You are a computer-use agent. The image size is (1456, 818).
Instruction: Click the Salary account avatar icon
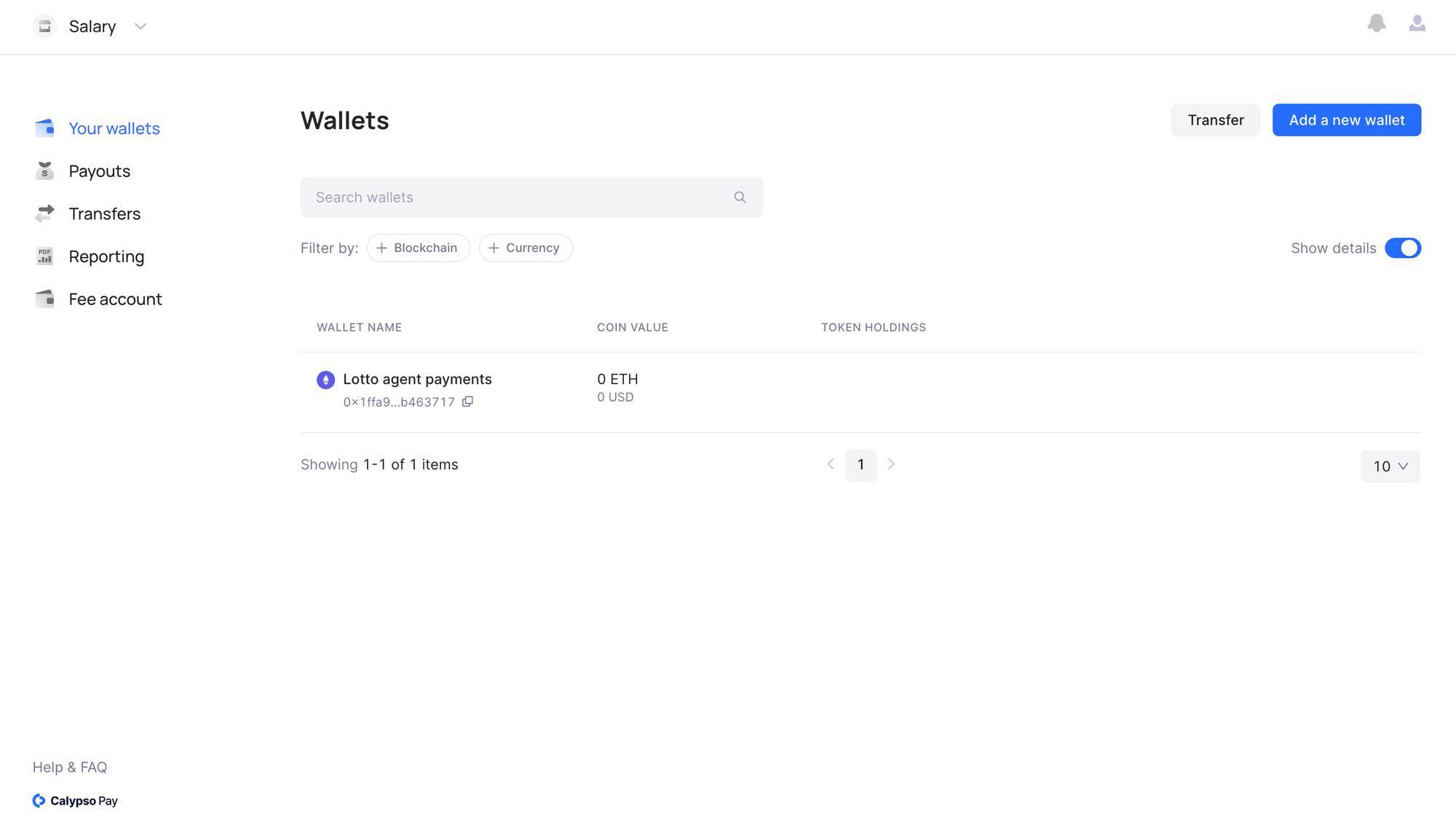pos(44,26)
